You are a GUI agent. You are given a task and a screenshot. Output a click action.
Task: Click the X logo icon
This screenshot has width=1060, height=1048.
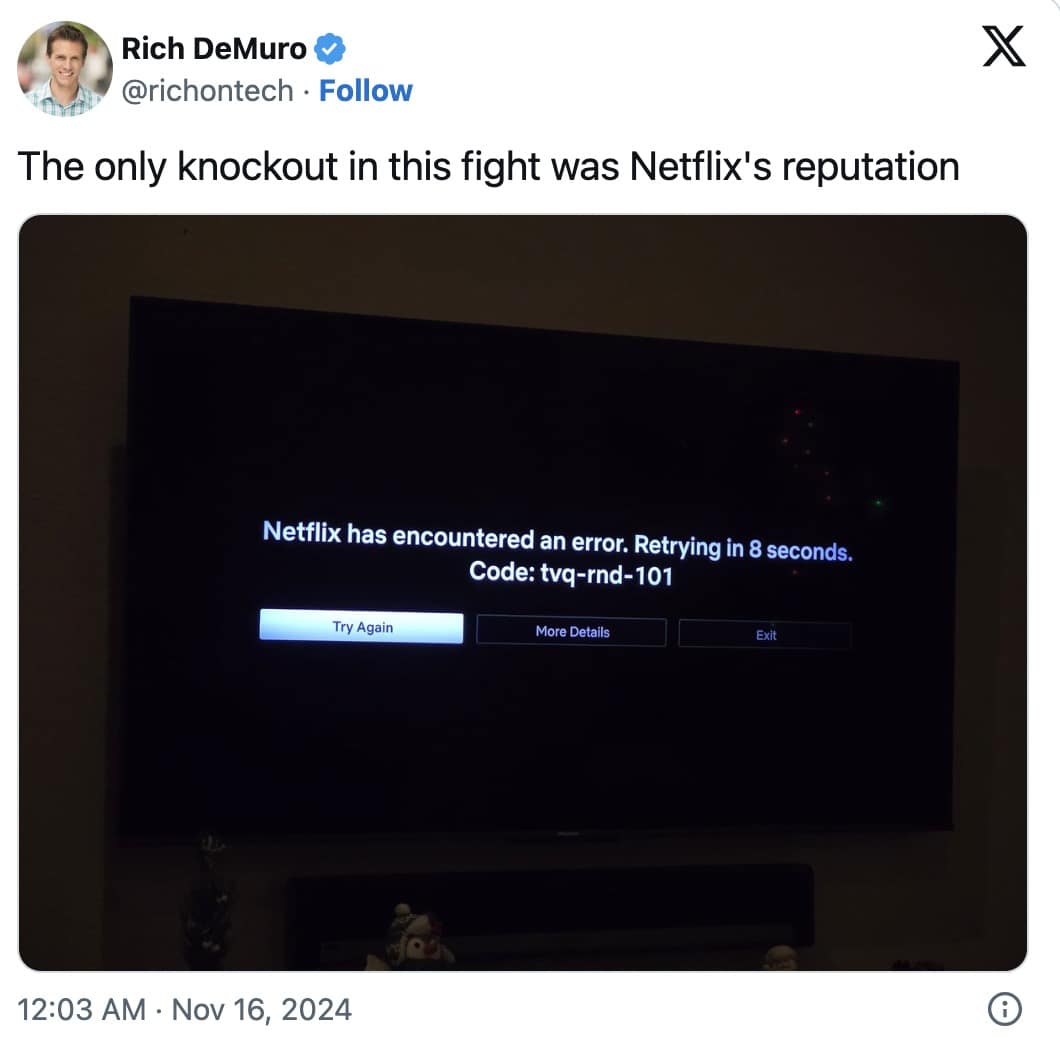(1004, 47)
